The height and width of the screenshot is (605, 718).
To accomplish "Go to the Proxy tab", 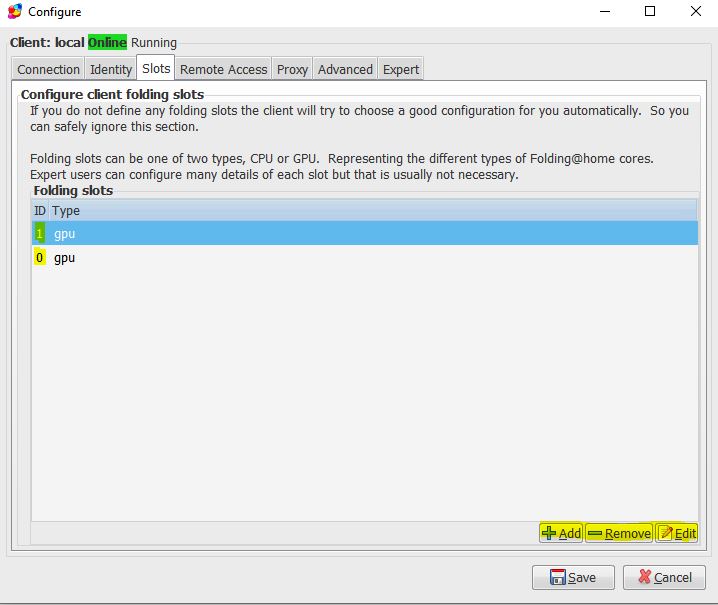I will pos(292,69).
